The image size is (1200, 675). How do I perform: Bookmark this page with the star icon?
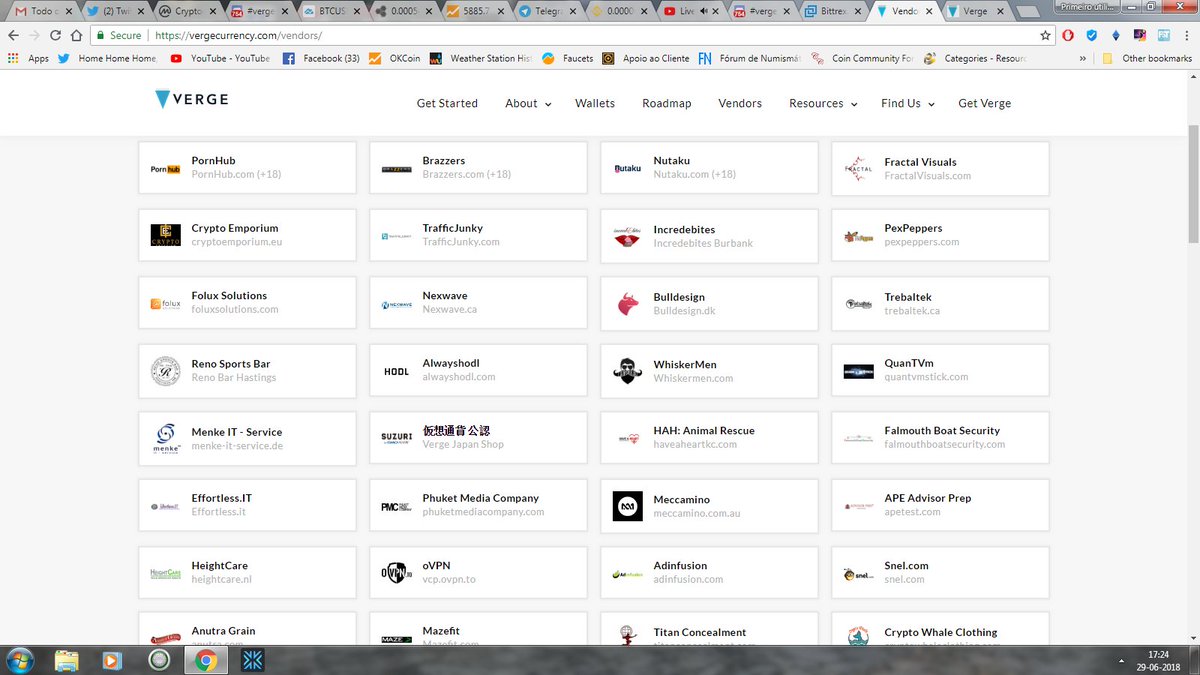click(1045, 35)
